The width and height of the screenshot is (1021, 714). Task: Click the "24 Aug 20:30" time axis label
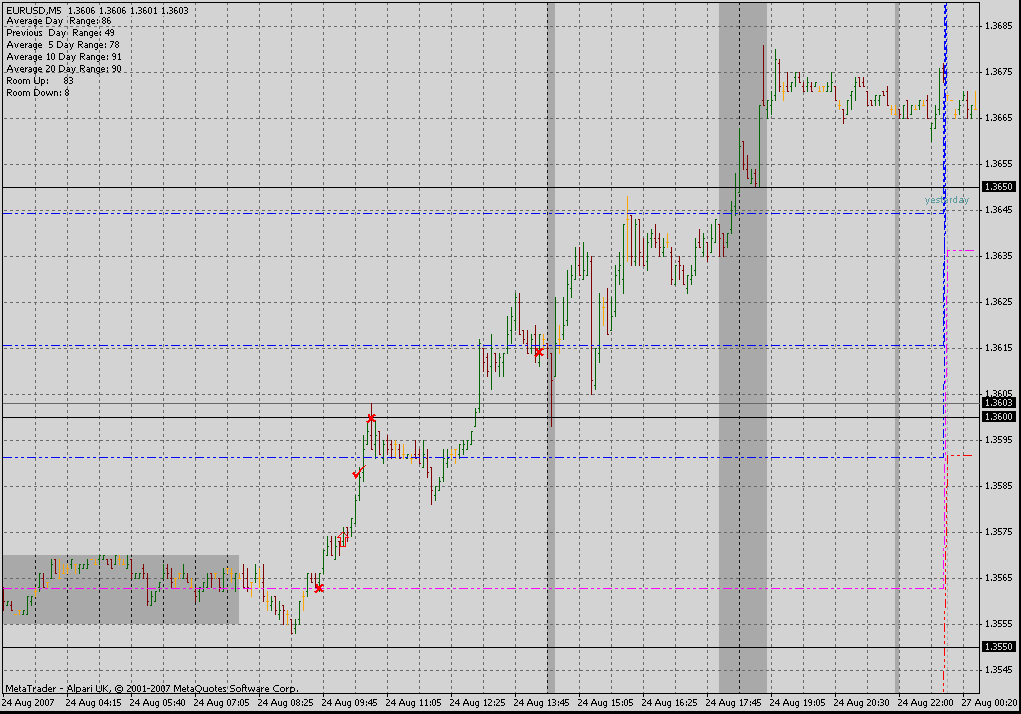click(861, 703)
